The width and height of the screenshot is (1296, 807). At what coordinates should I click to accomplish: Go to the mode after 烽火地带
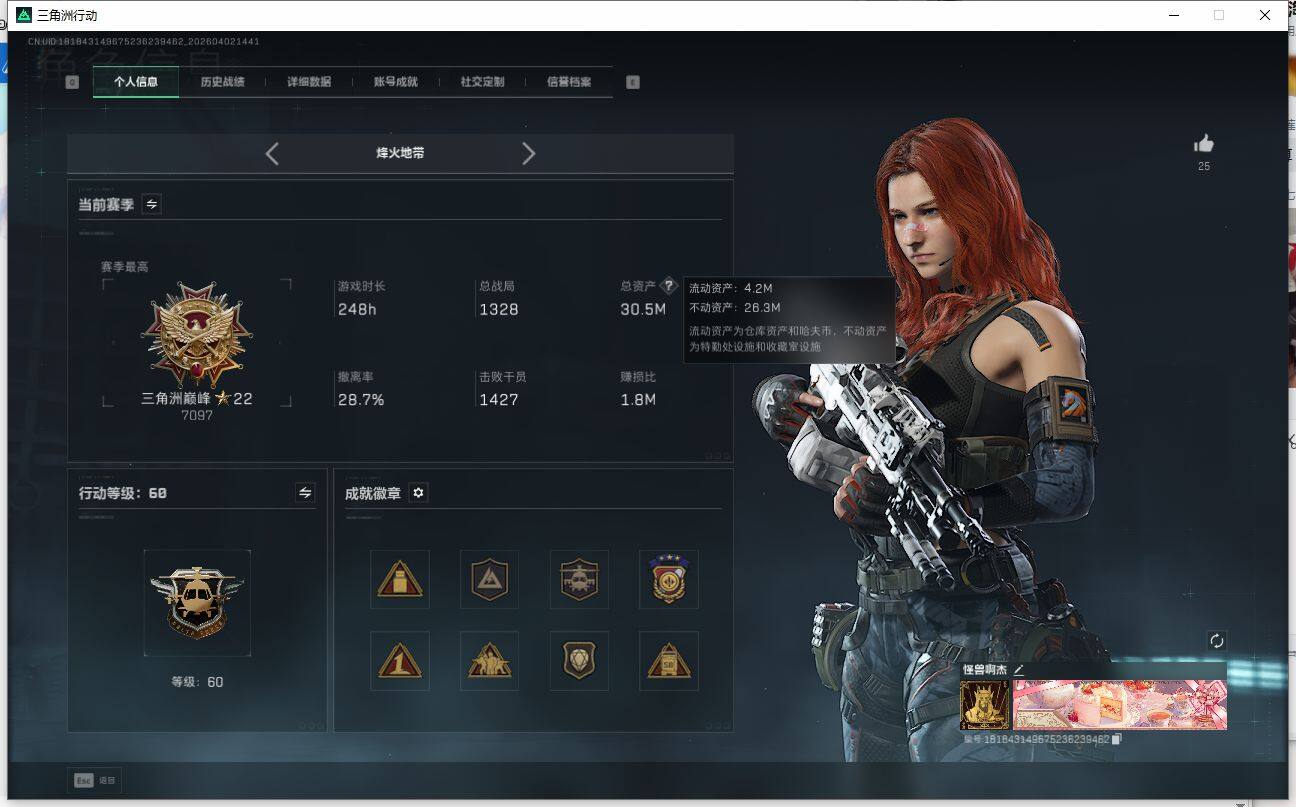pyautogui.click(x=529, y=153)
